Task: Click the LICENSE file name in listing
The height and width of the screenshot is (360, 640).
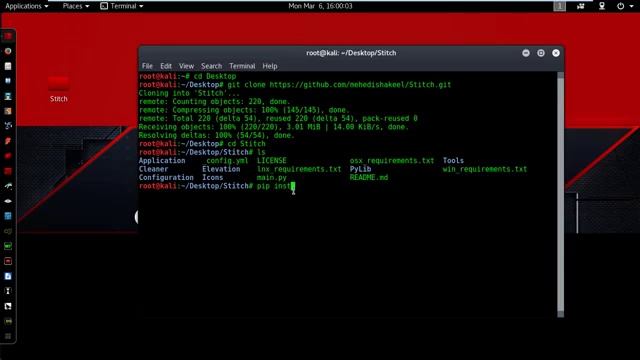Action: pos(271,161)
